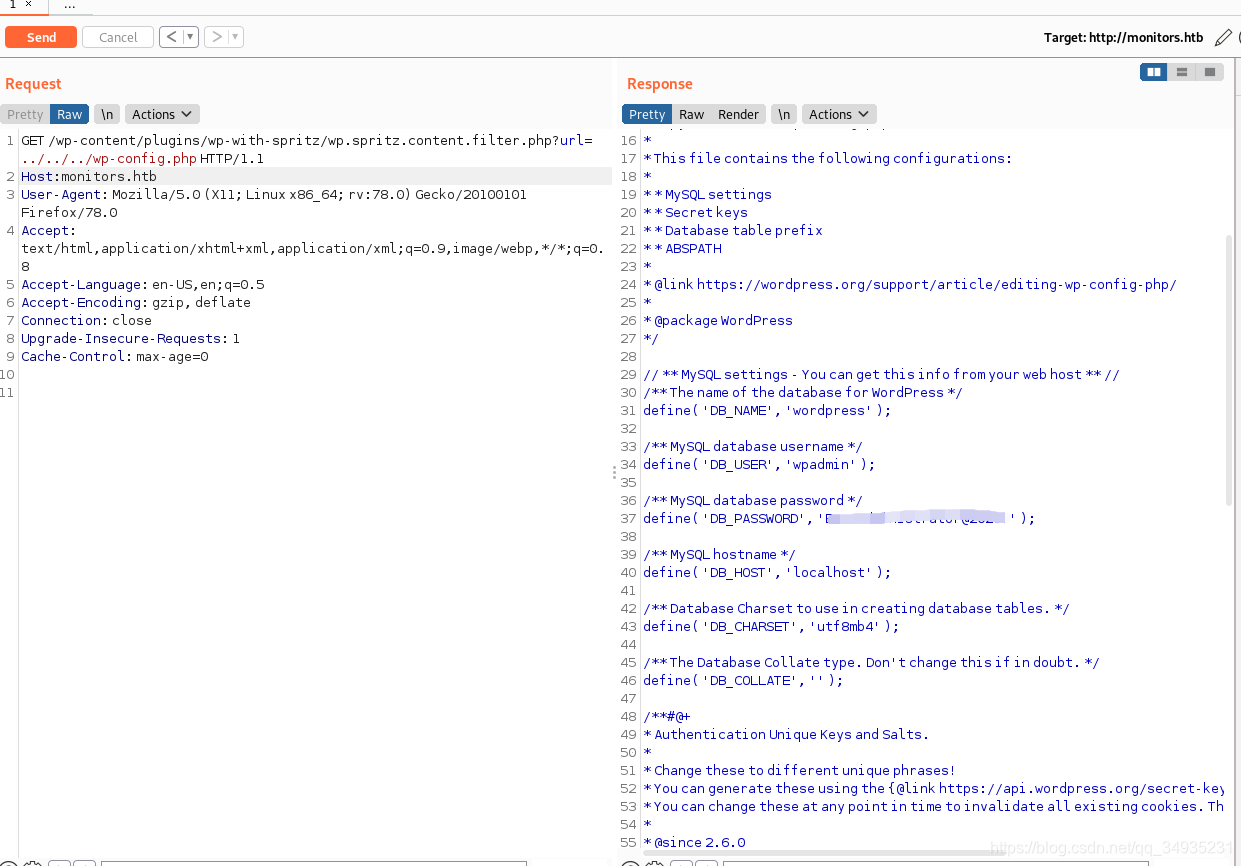
Task: Switch Response view to Raw
Action: [x=691, y=114]
